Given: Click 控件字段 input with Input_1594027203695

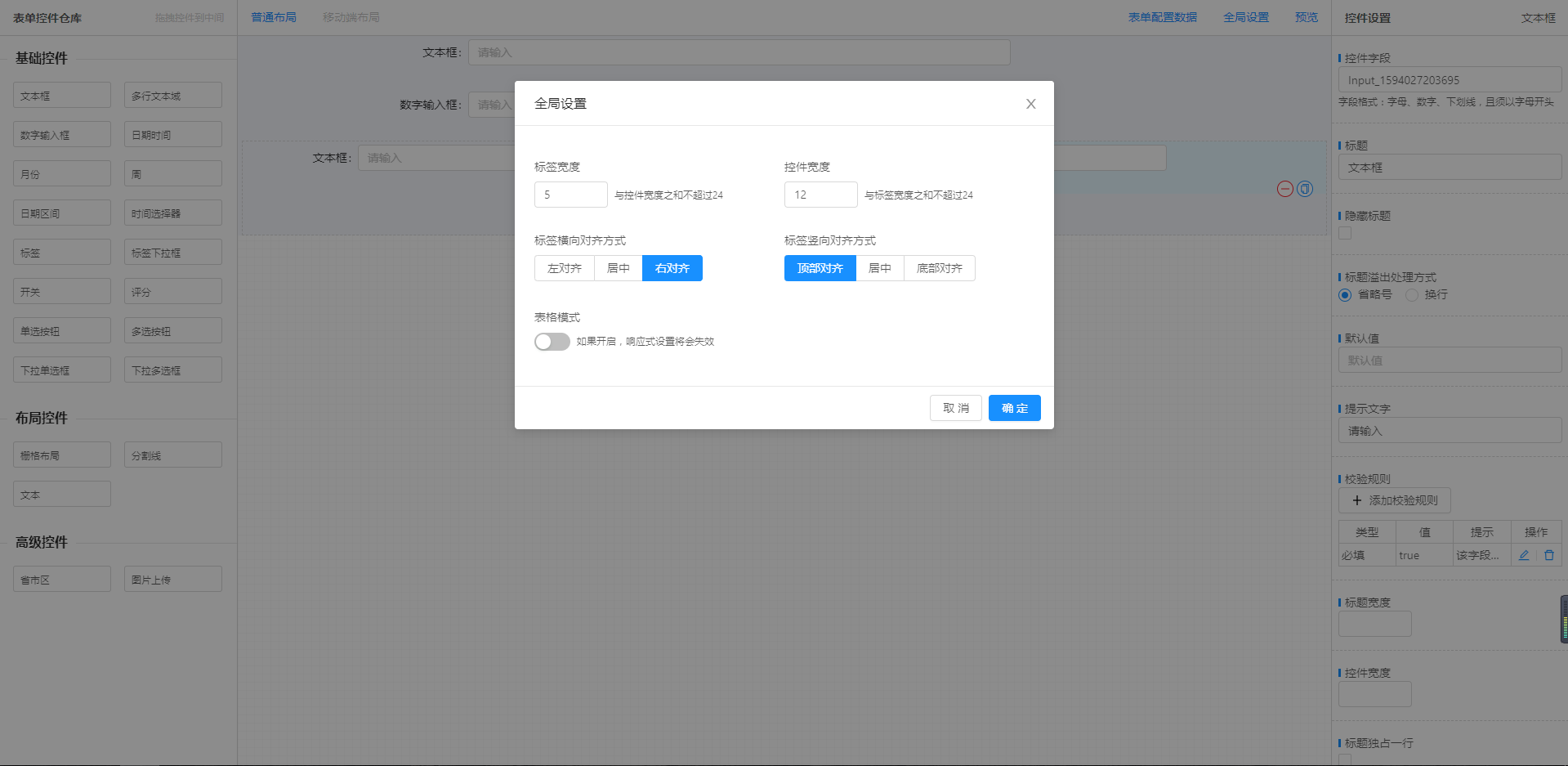Looking at the screenshot, I should [1450, 79].
